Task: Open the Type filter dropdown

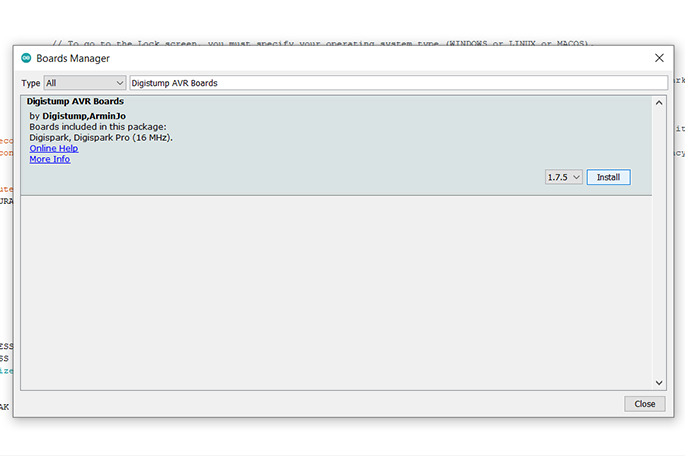Action: click(85, 83)
